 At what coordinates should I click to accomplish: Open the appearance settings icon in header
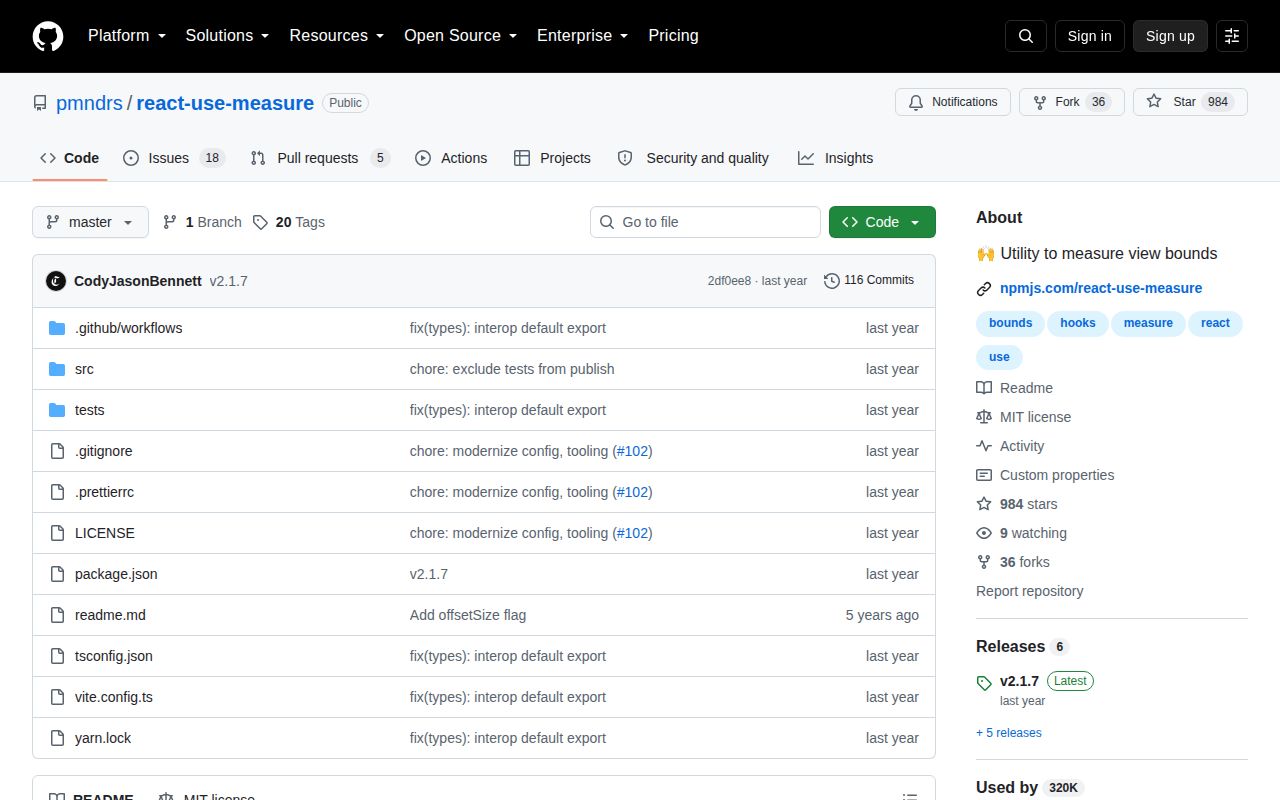[x=1232, y=36]
